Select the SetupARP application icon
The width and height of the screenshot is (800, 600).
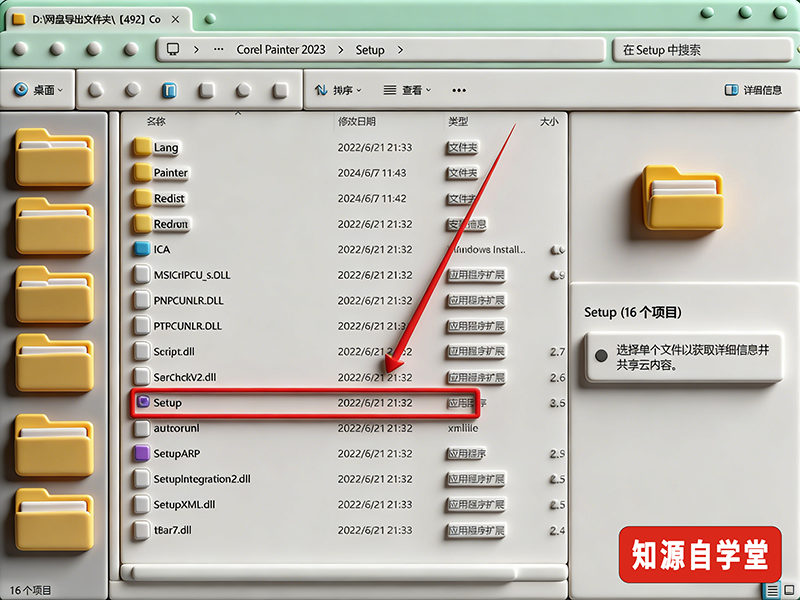coord(141,453)
